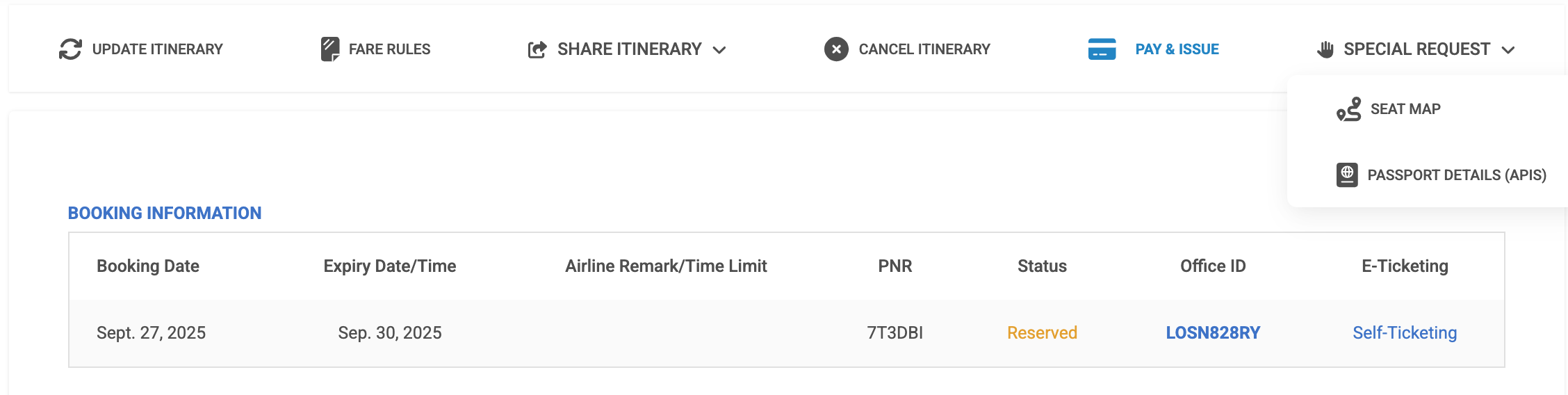This screenshot has height=395, width=1568.
Task: Click the Seat Map route icon
Action: tap(1349, 109)
